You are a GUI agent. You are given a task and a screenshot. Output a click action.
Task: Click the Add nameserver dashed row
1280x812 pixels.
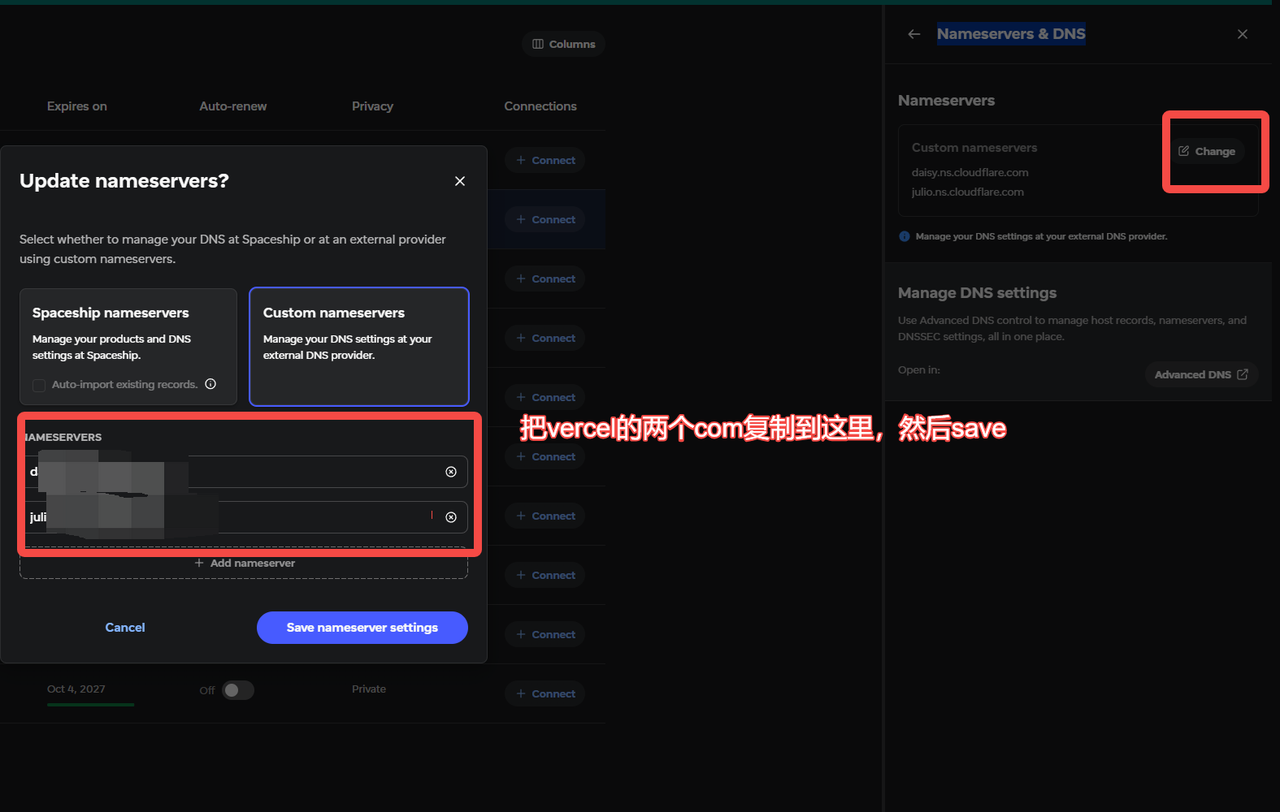pyautogui.click(x=244, y=563)
